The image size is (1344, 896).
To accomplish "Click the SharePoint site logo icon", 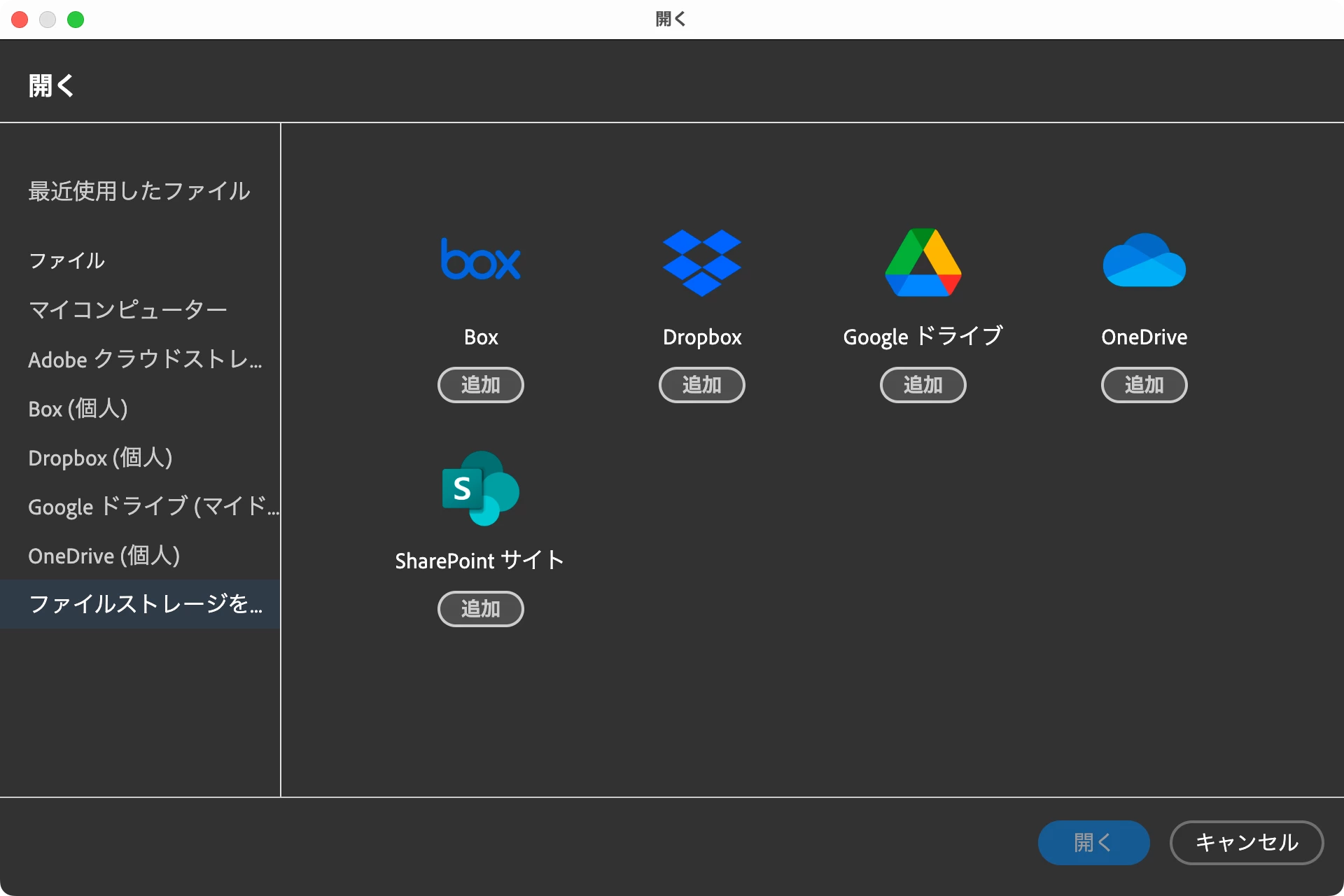I will pyautogui.click(x=480, y=488).
